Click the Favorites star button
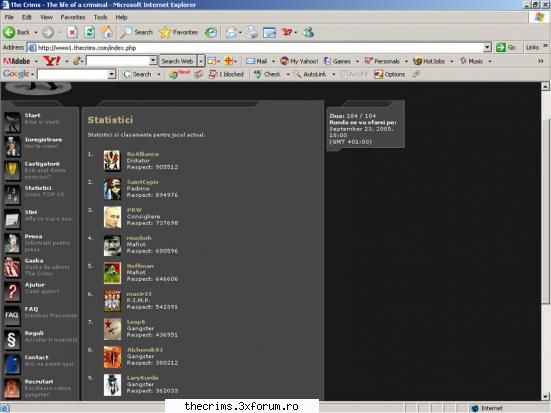Viewport: 551px width, 413px height. (179, 32)
